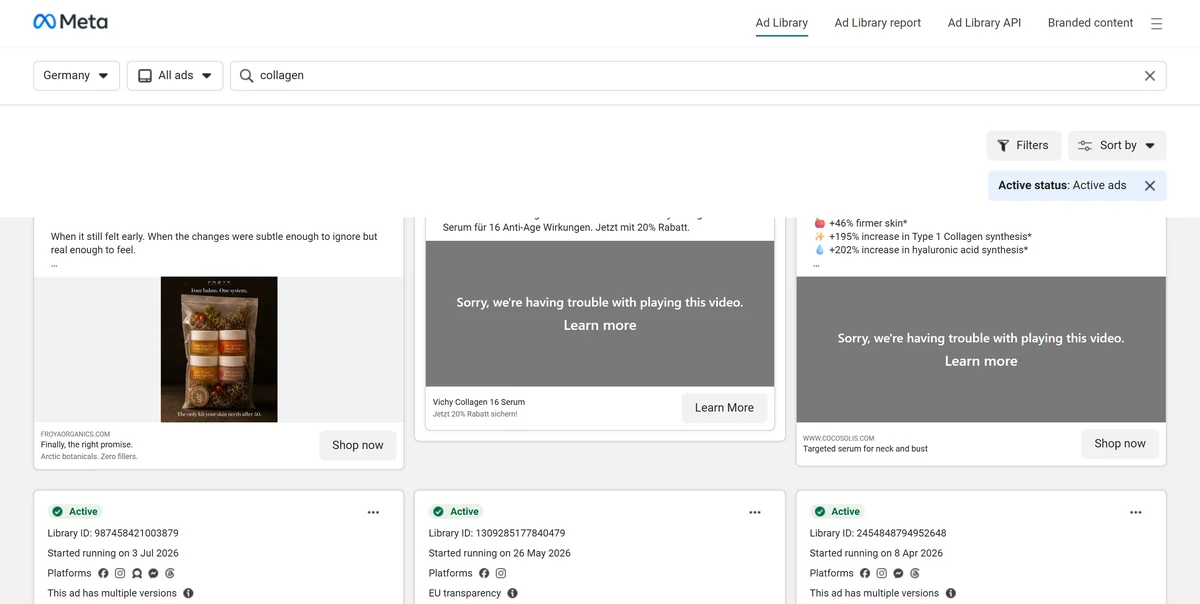Open the All ads category dropdown

(x=175, y=75)
